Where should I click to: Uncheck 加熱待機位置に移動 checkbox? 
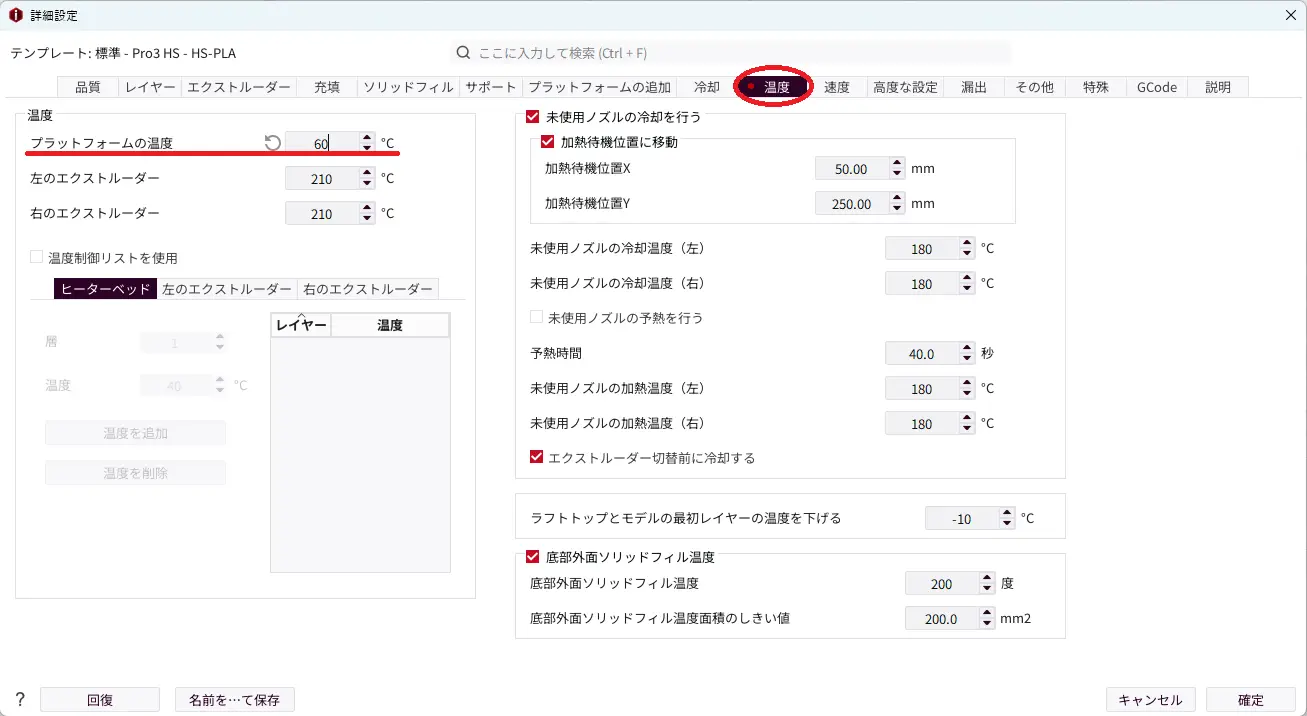click(x=547, y=142)
